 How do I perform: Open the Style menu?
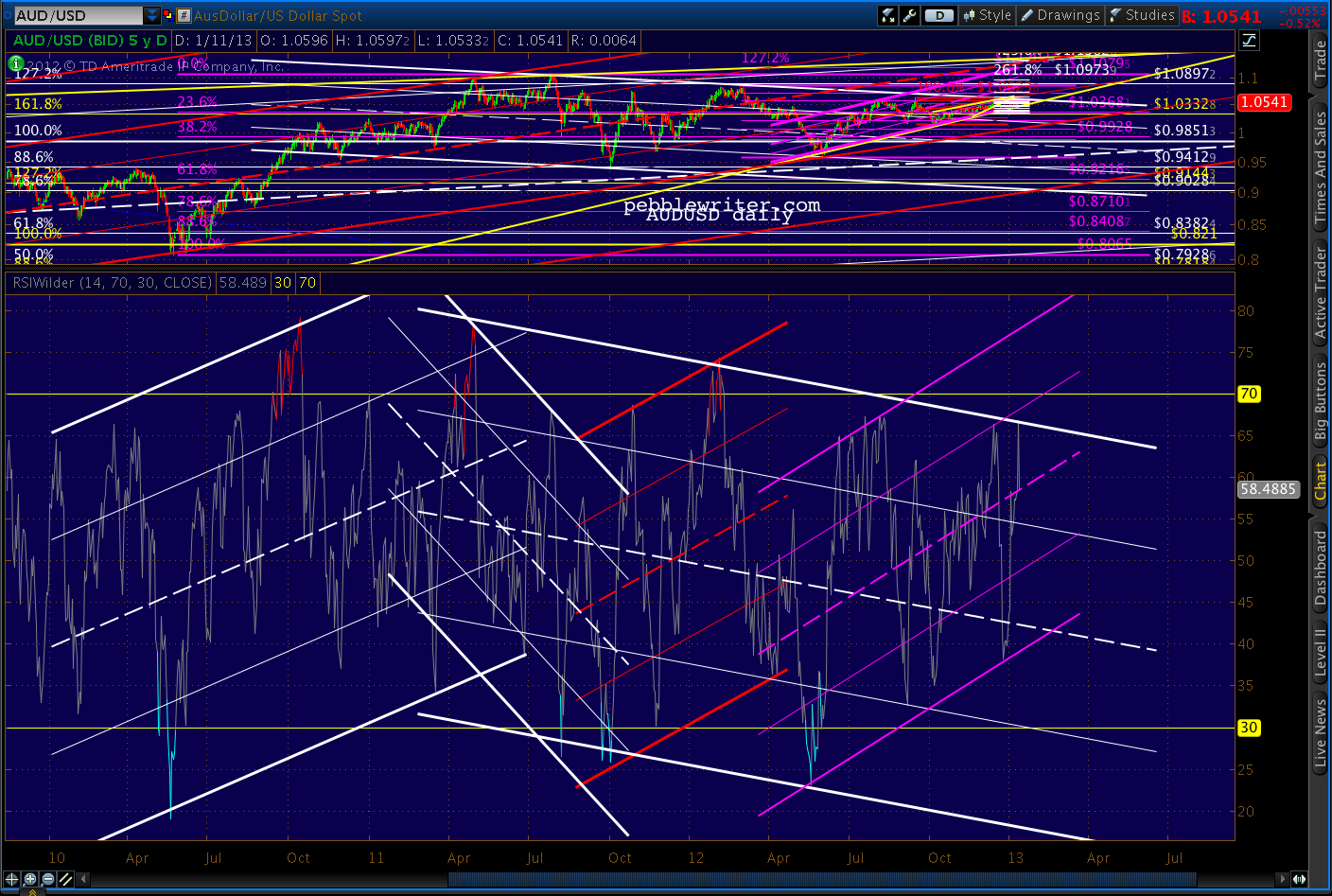(987, 15)
